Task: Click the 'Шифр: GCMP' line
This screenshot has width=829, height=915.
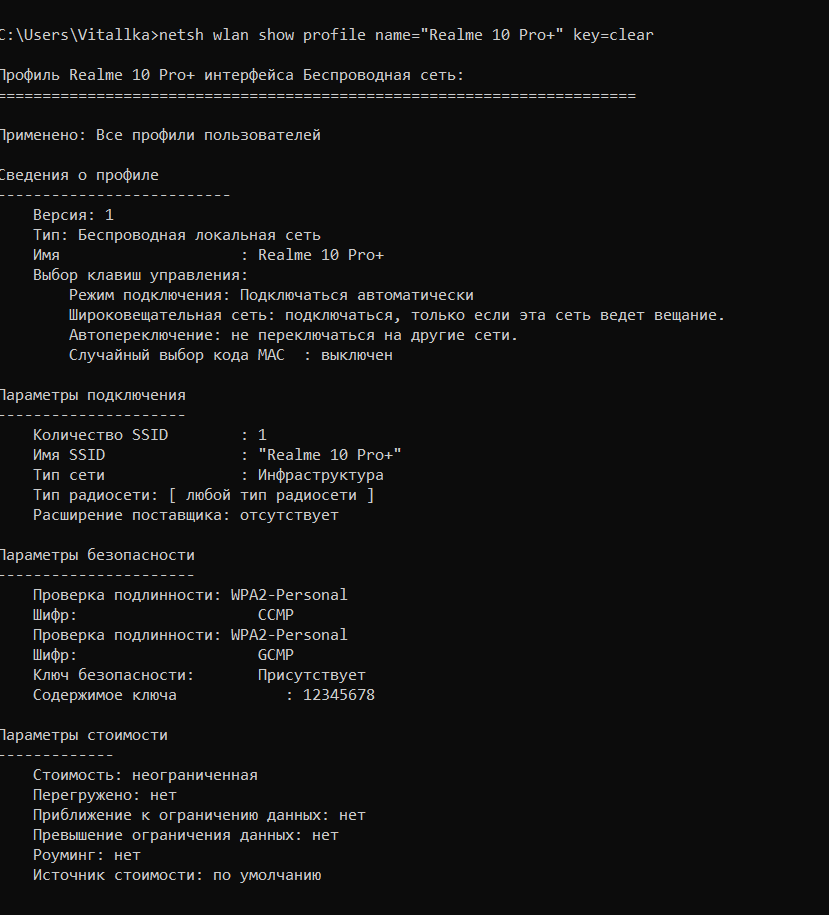Action: [163, 655]
